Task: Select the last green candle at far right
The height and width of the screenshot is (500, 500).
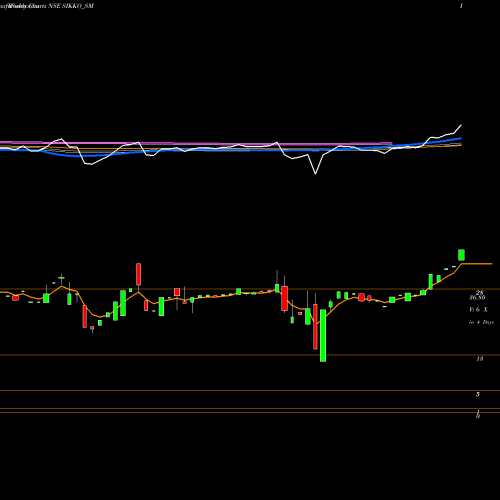Action: click(462, 255)
